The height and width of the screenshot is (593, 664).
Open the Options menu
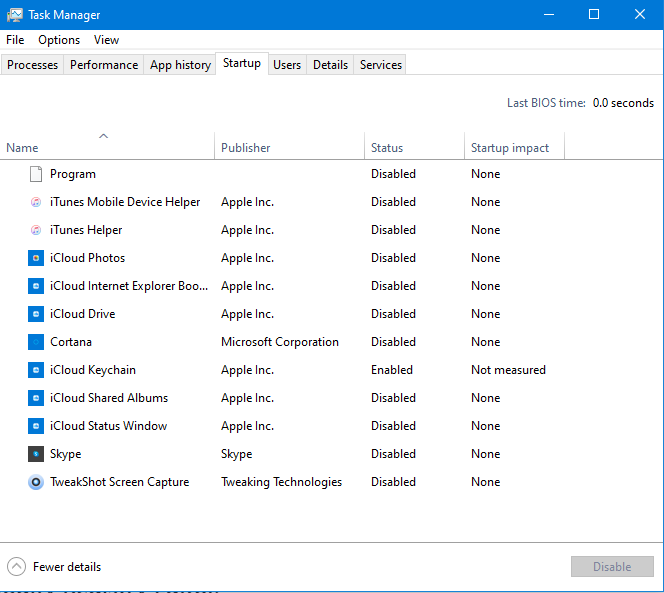59,40
